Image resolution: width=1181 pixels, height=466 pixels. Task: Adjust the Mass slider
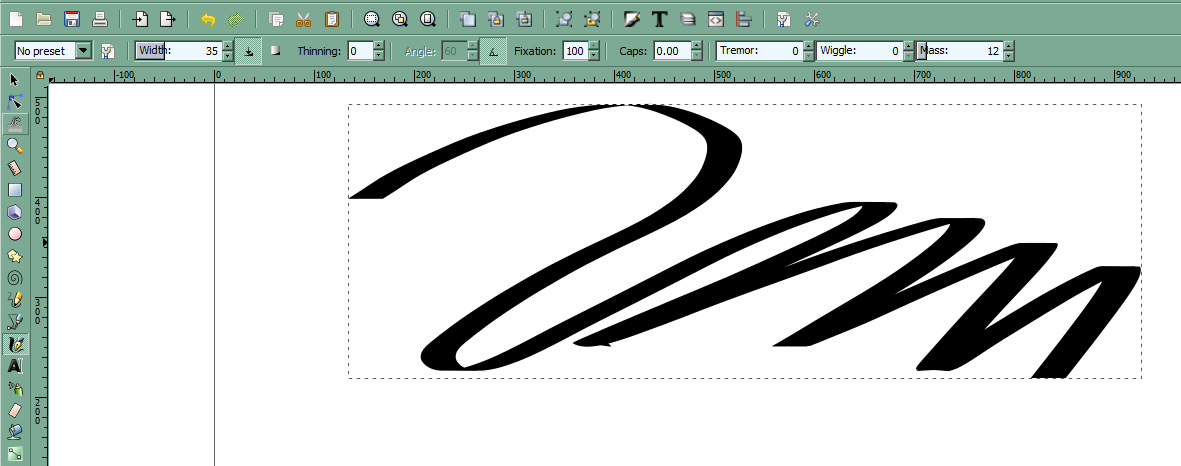pyautogui.click(x=958, y=51)
